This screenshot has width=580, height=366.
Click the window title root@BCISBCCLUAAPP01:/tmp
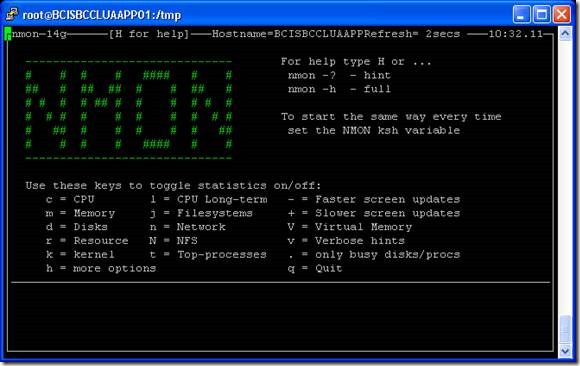102,15
